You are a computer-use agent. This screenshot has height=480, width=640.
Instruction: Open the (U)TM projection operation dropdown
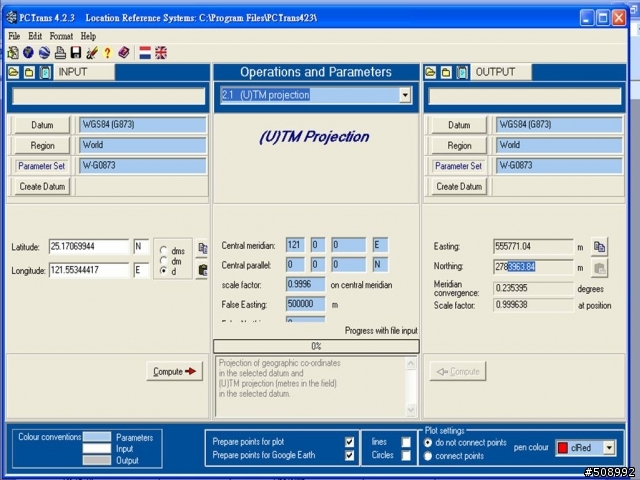coord(405,95)
